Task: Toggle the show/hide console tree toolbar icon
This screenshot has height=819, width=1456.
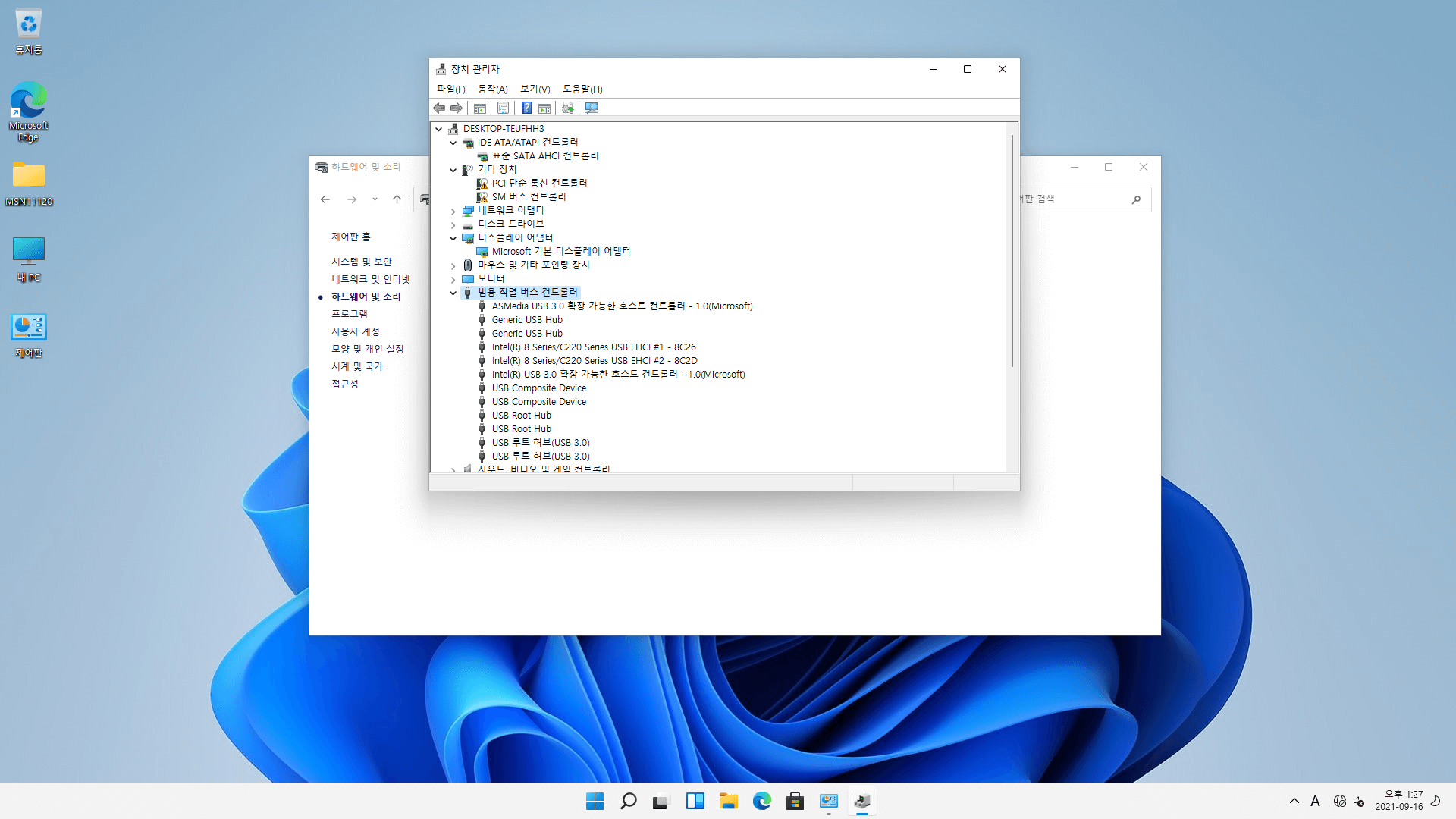Action: [x=479, y=108]
